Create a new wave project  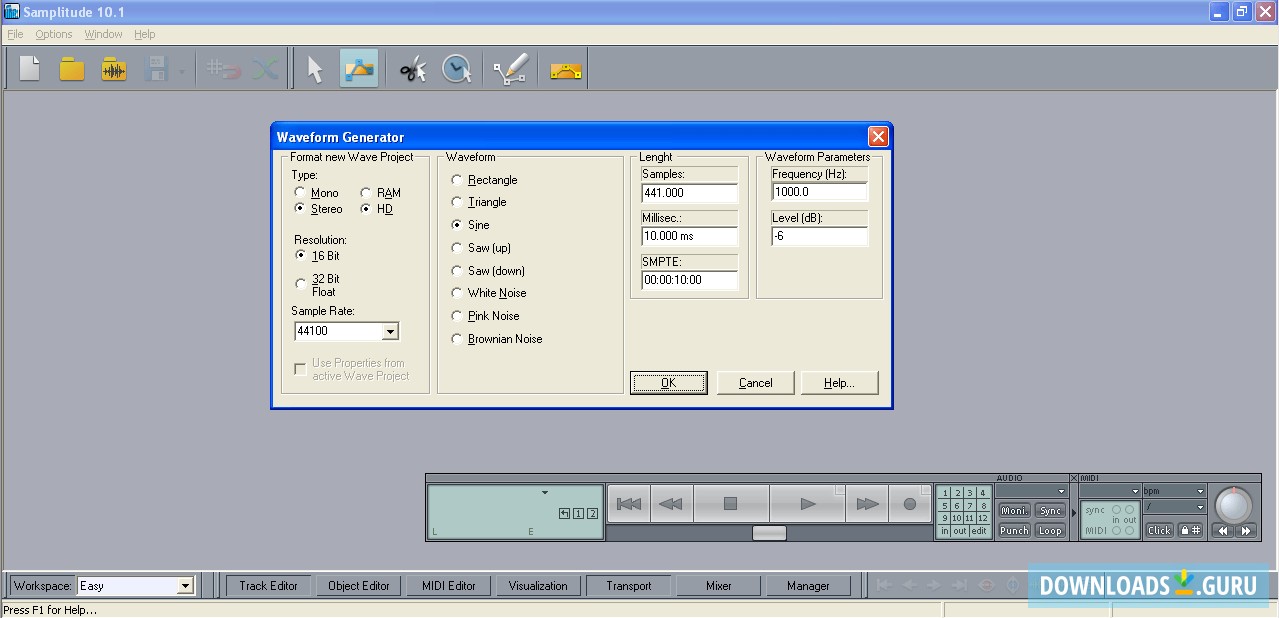click(28, 68)
